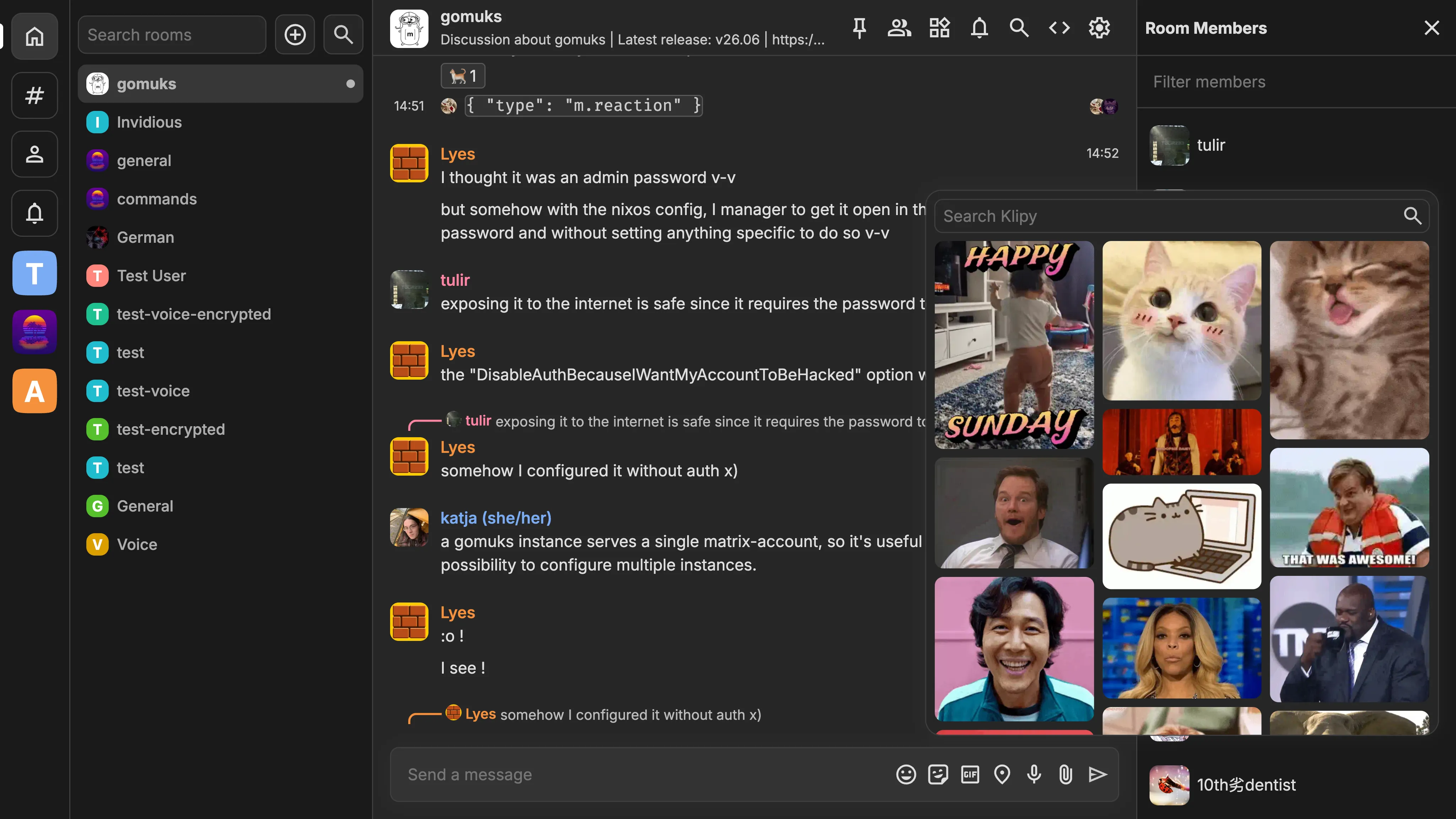Show direct messages person filter
1456x819 pixels.
34,154
